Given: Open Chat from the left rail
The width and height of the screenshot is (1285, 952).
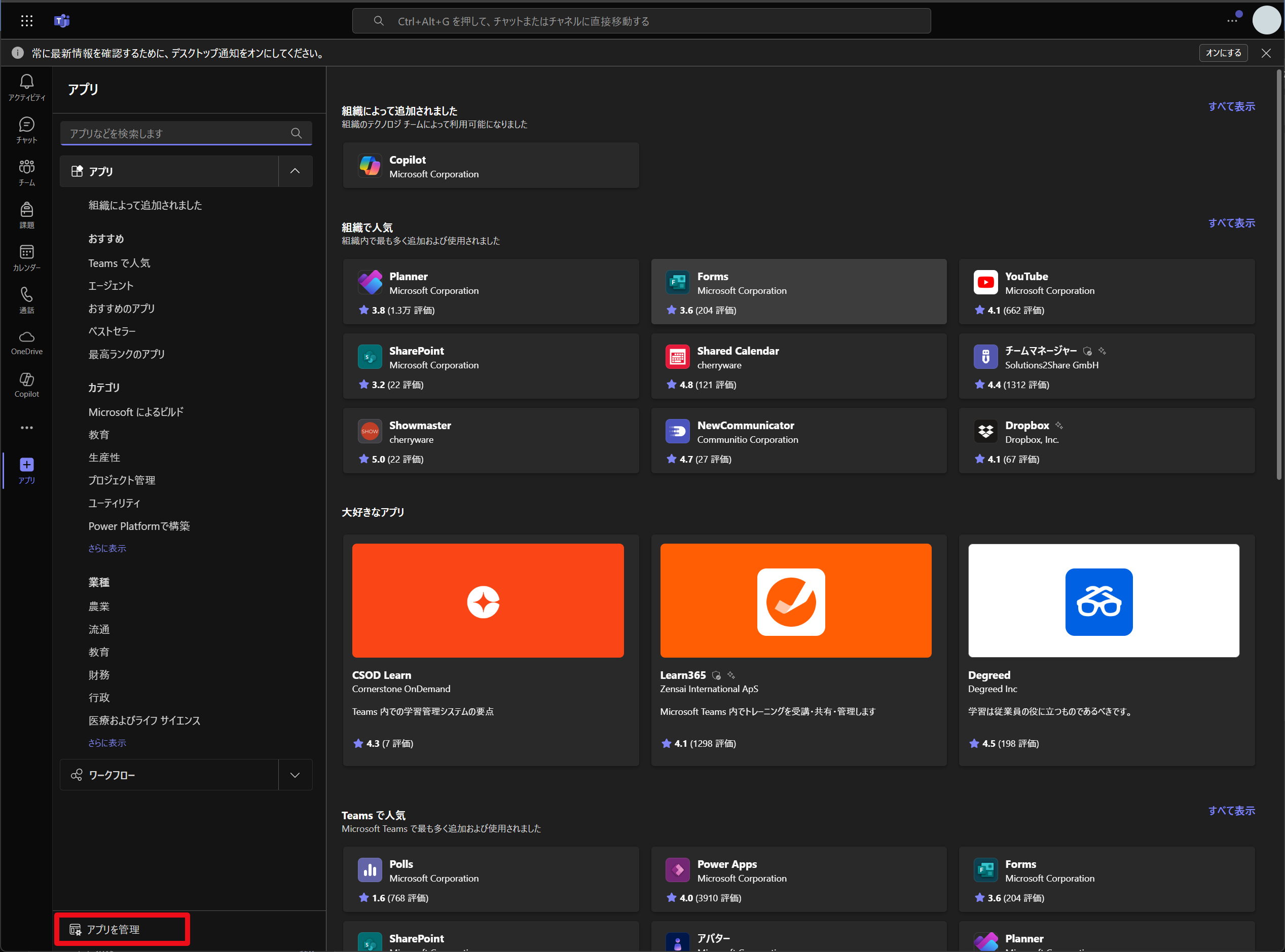Looking at the screenshot, I should pos(26,130).
